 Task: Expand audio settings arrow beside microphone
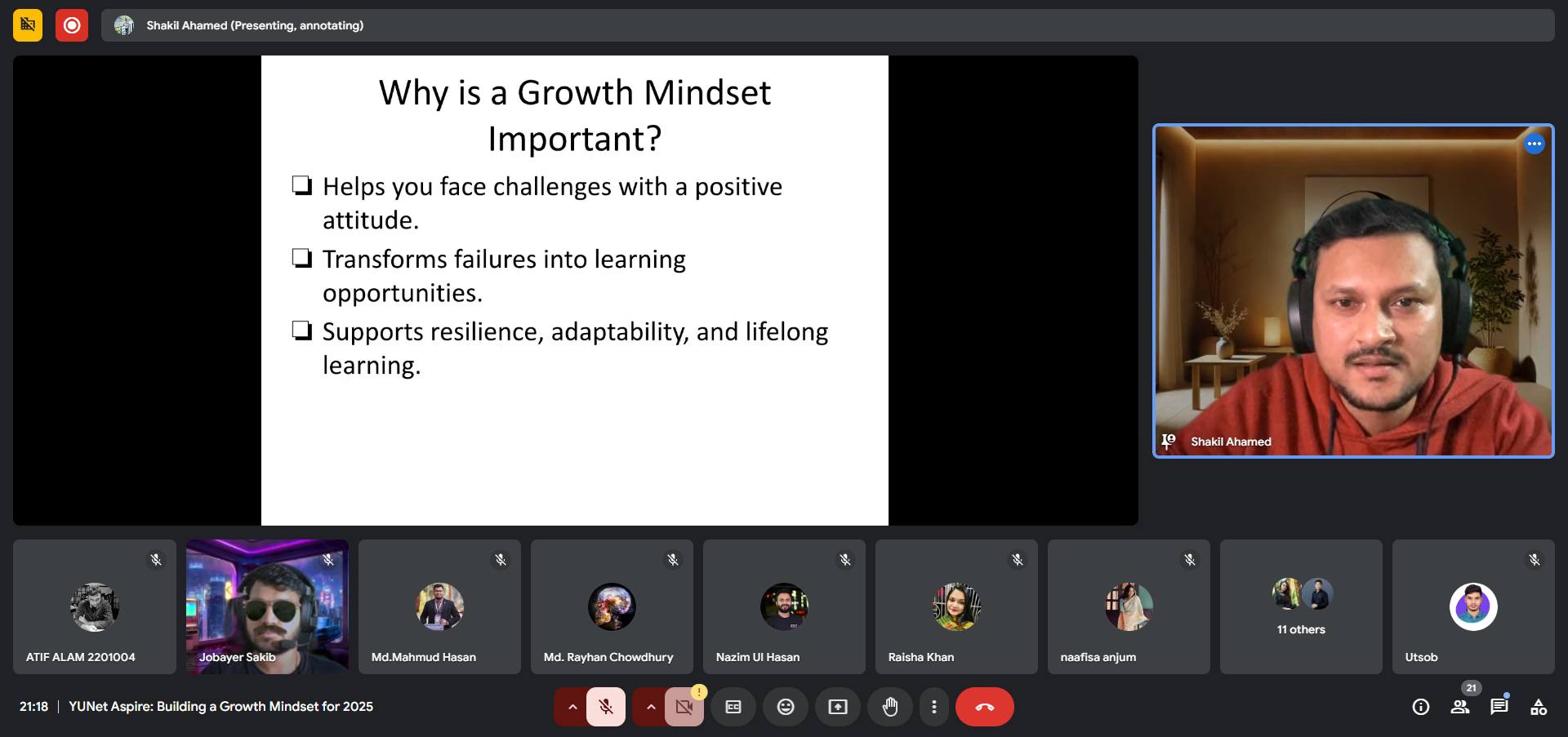pyautogui.click(x=572, y=707)
